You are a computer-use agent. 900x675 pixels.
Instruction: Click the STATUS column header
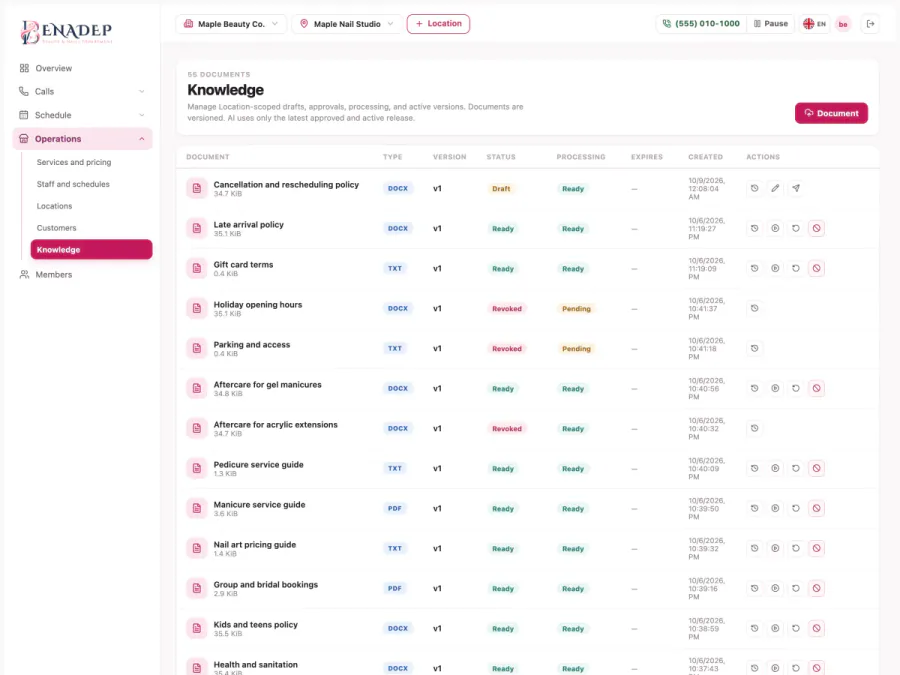[501, 157]
